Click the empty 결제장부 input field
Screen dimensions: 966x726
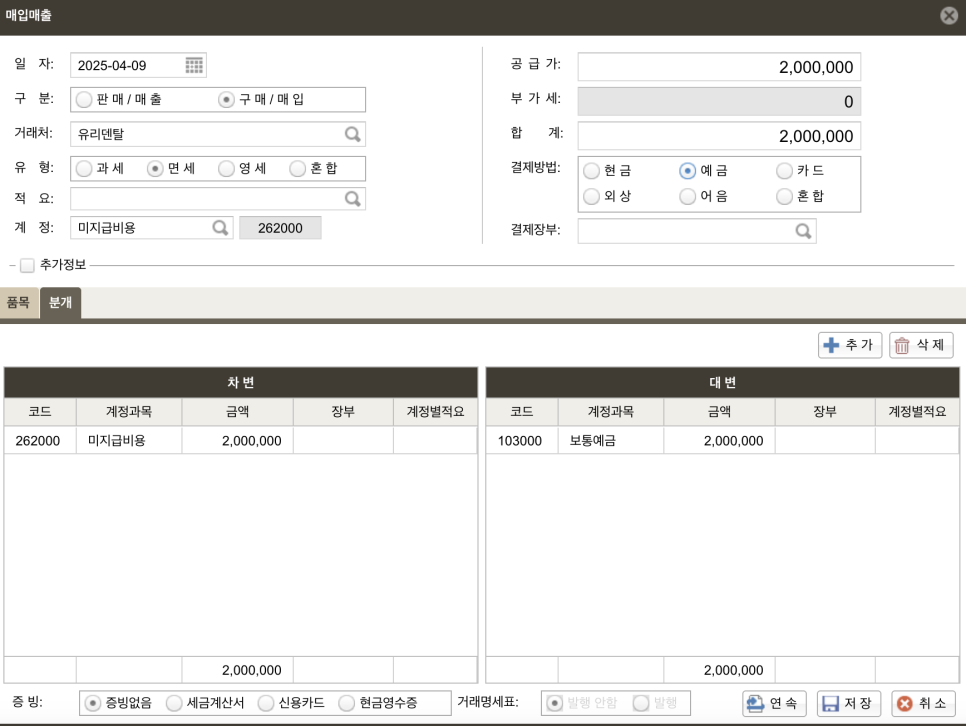point(697,231)
